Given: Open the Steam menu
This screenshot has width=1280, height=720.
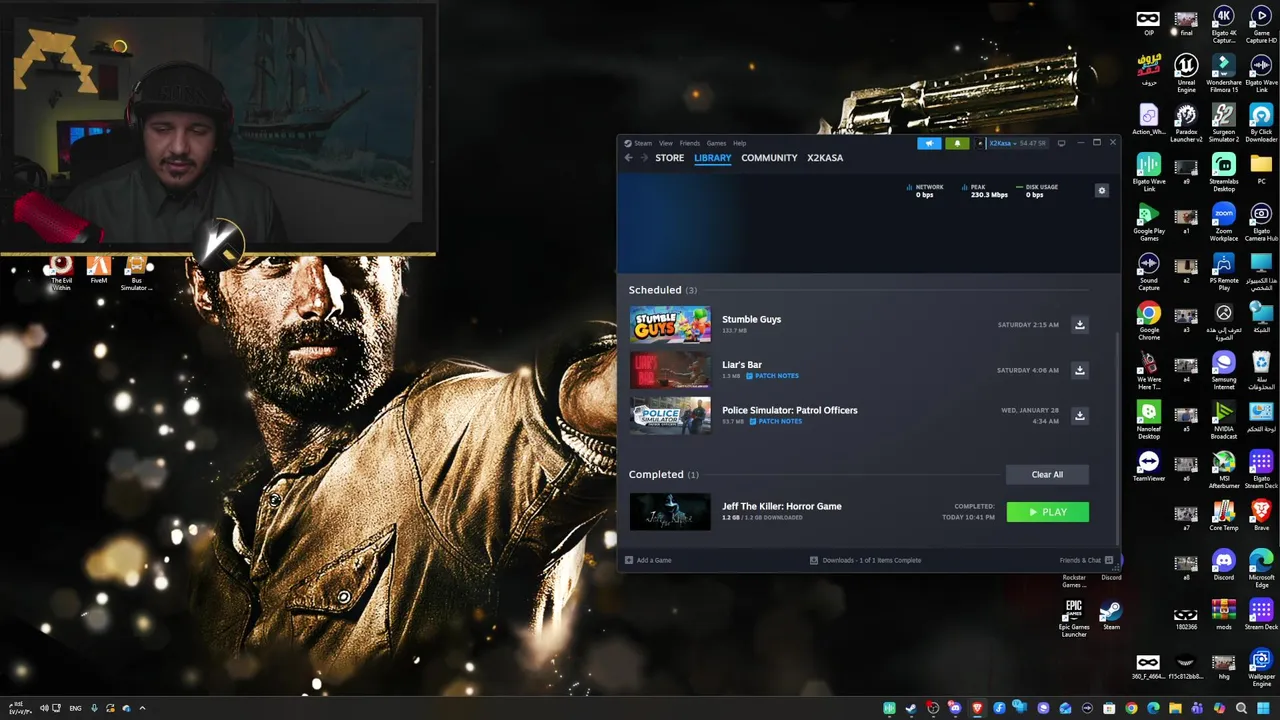Looking at the screenshot, I should 642,143.
